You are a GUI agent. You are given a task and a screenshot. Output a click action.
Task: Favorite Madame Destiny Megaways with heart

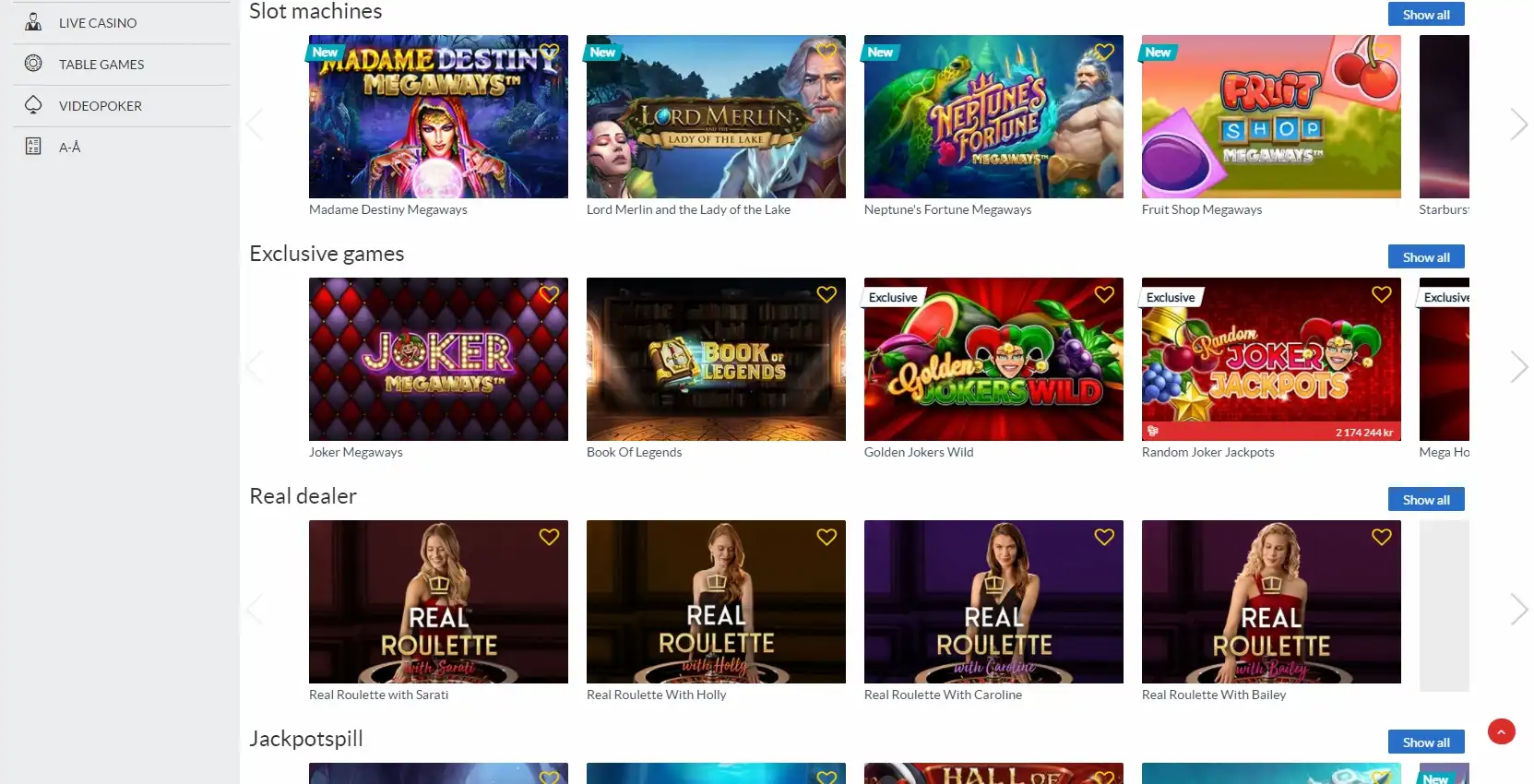(x=549, y=53)
